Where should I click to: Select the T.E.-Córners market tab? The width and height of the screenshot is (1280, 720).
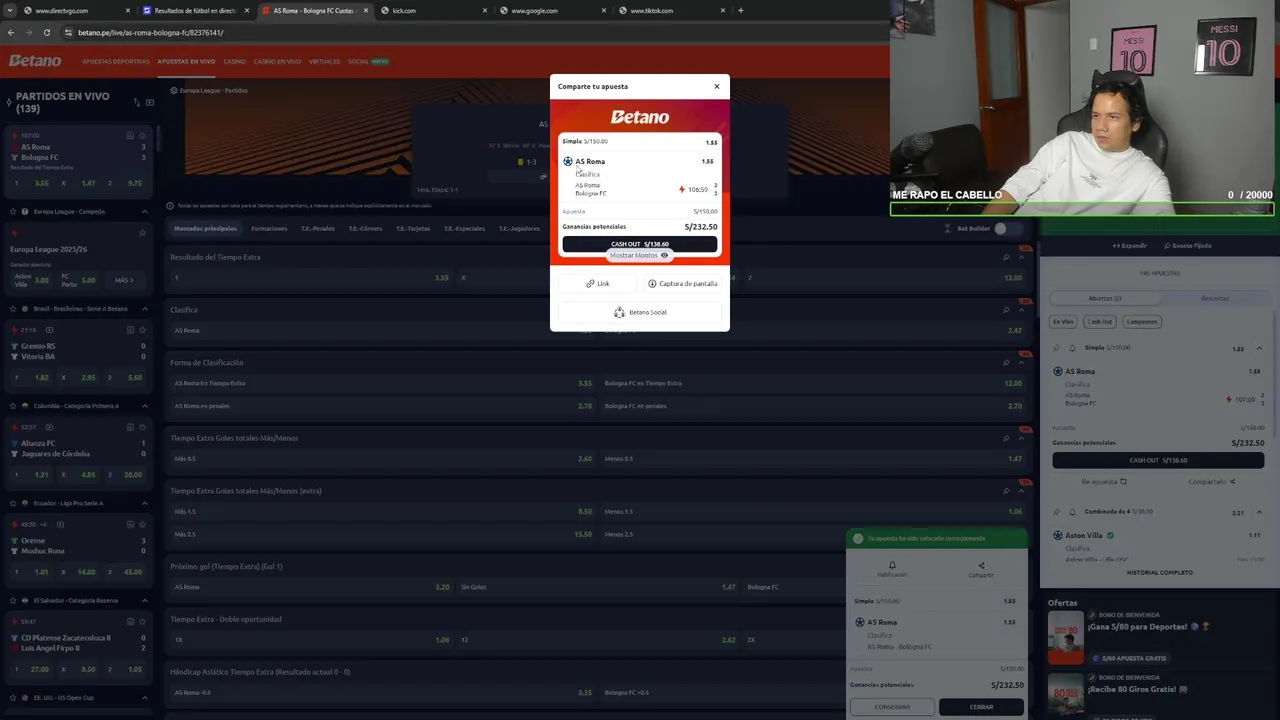[x=365, y=228]
